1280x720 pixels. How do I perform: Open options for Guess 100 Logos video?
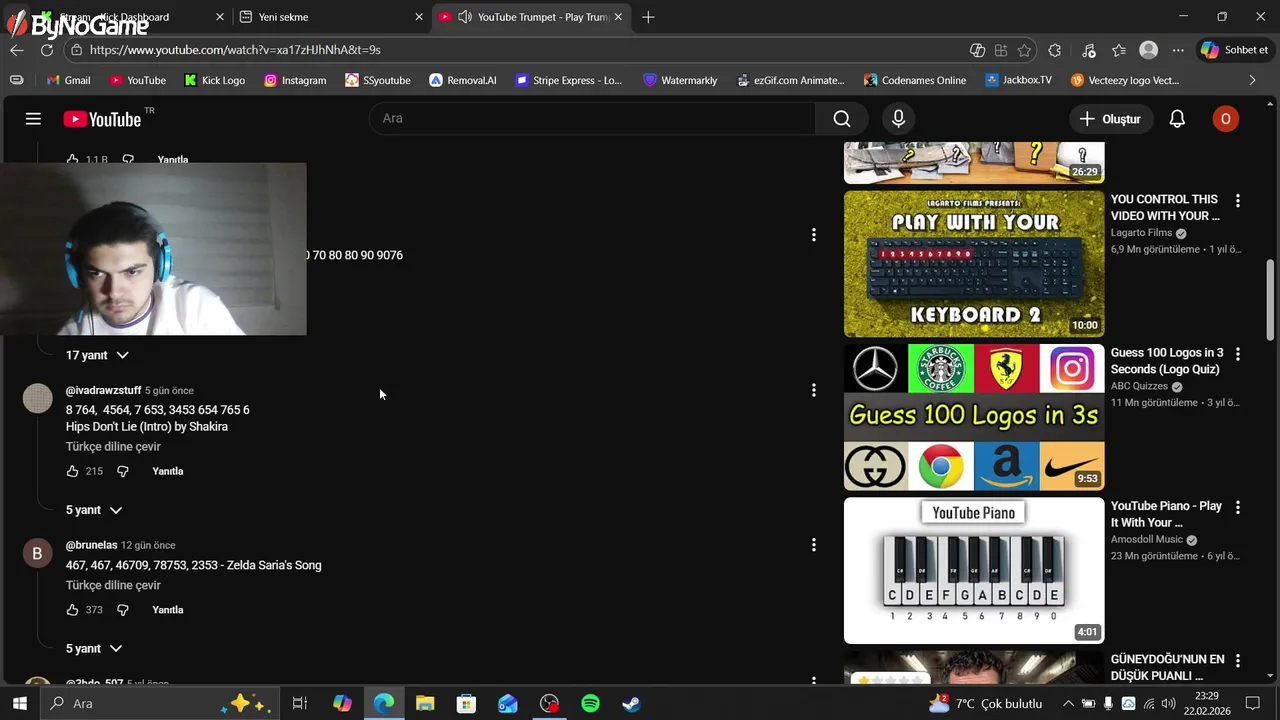pos(1237,354)
